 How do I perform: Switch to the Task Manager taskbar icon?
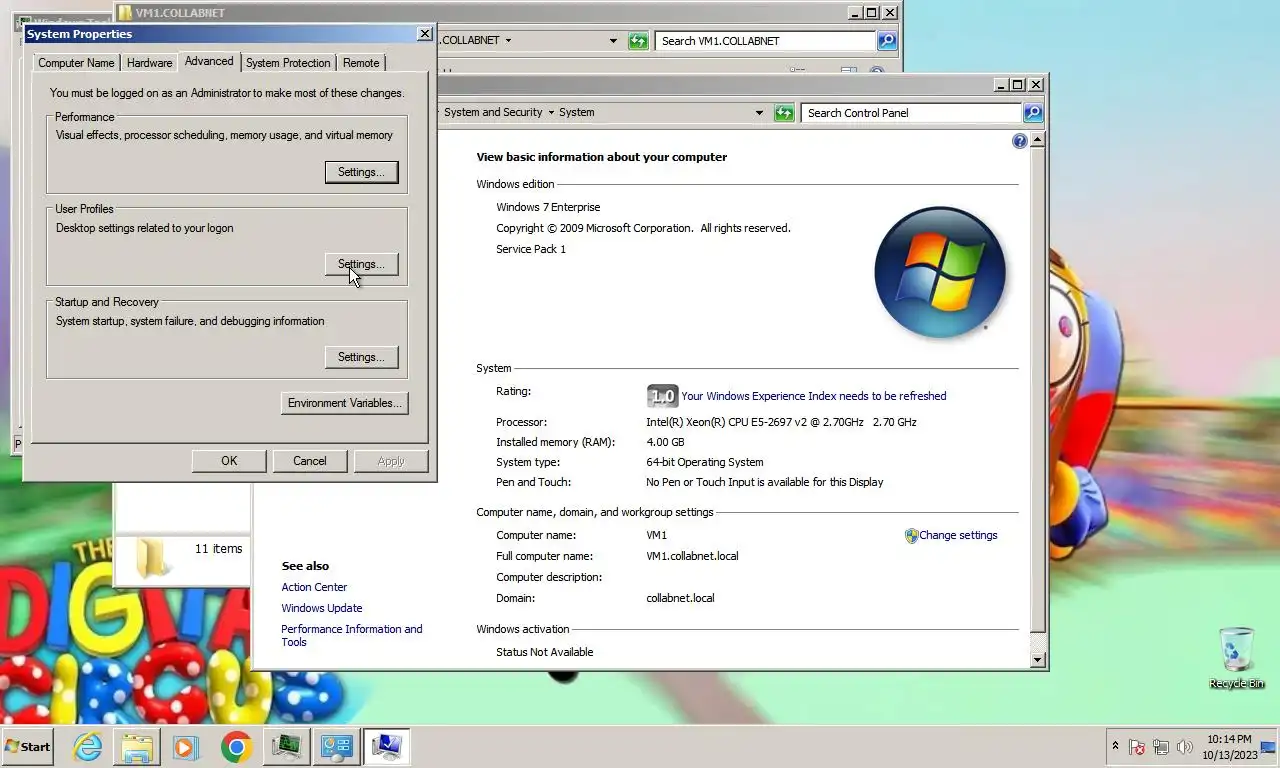[x=287, y=747]
